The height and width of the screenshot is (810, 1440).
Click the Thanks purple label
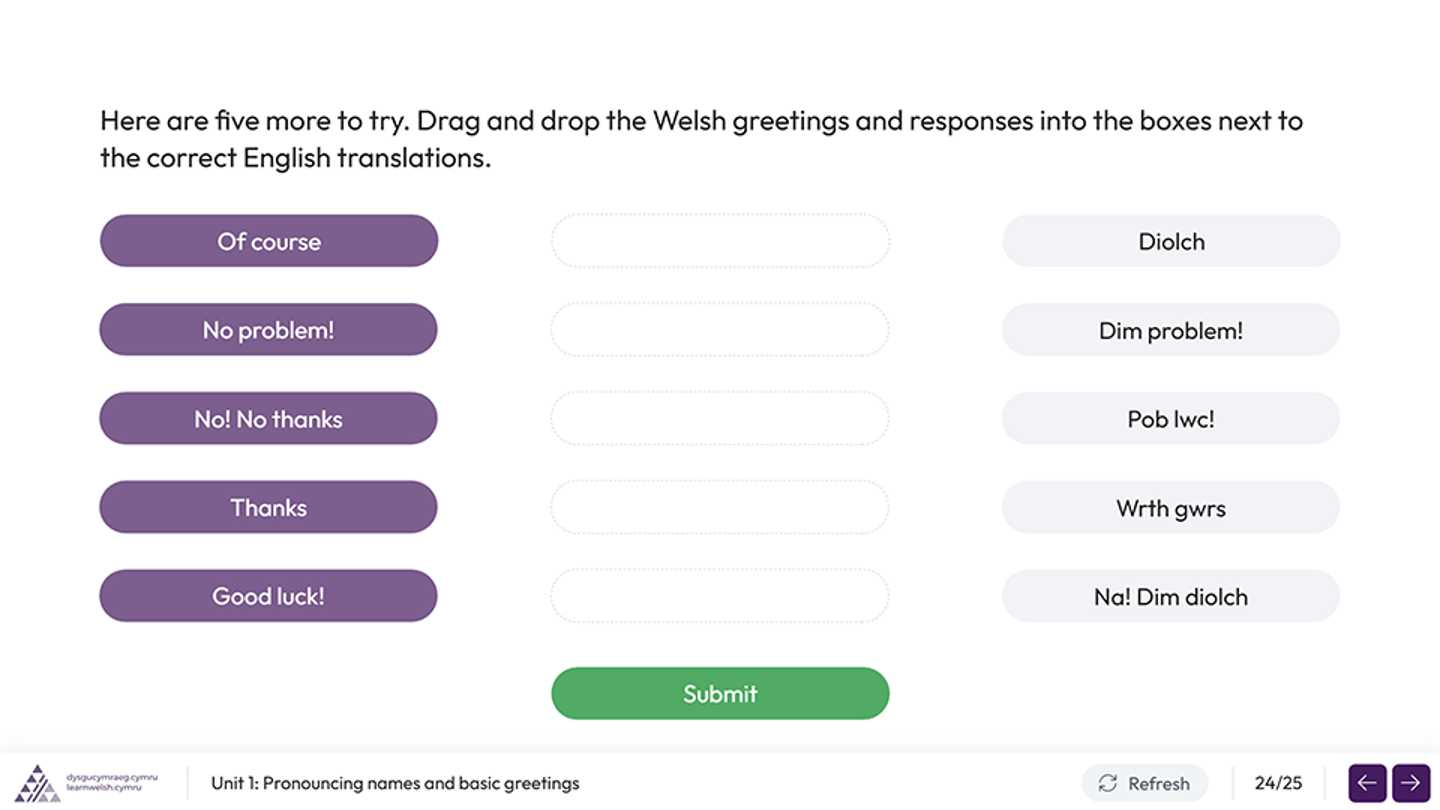click(x=269, y=507)
